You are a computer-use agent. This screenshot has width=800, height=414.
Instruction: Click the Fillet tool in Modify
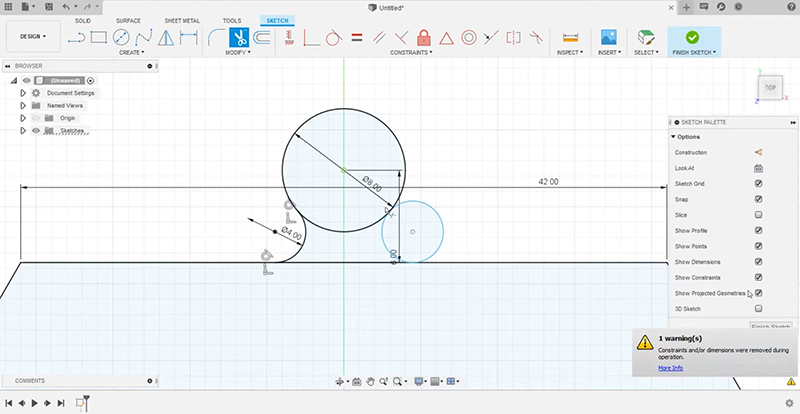[215, 38]
